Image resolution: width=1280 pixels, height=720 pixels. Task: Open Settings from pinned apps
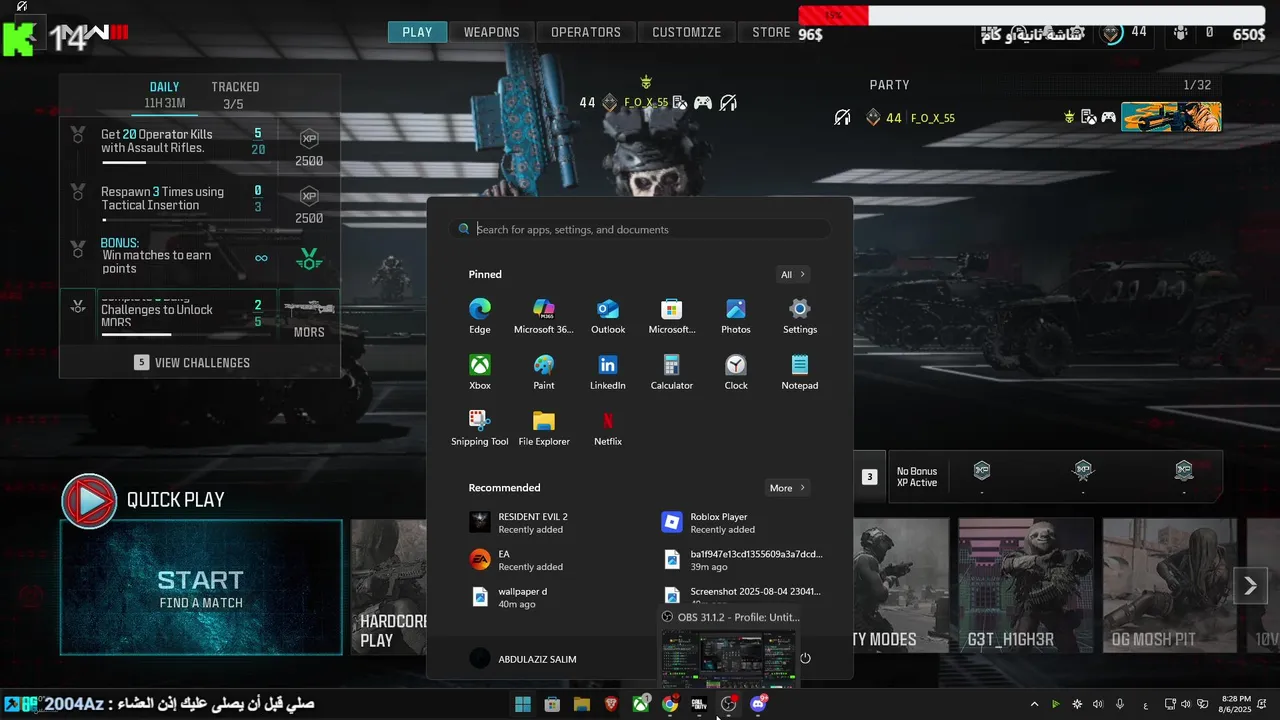click(x=800, y=316)
